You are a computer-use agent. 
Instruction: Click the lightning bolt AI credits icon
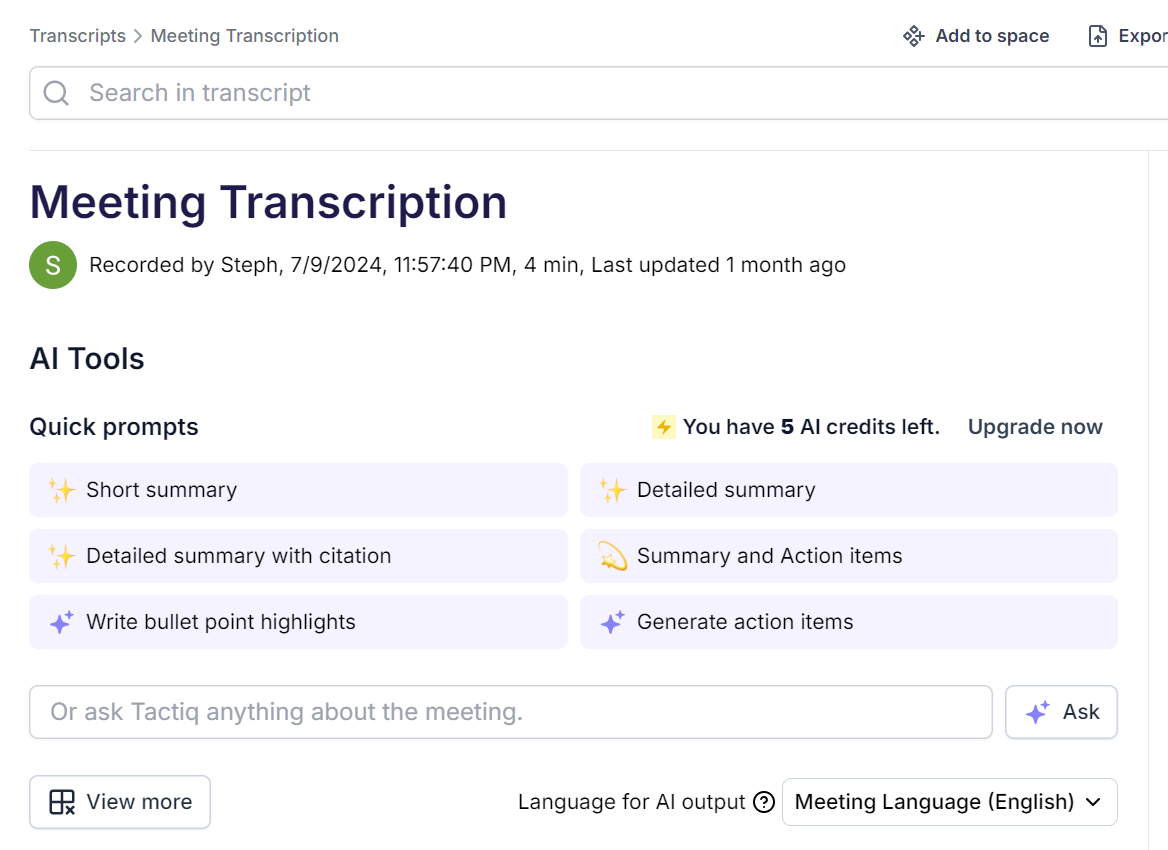click(x=664, y=427)
